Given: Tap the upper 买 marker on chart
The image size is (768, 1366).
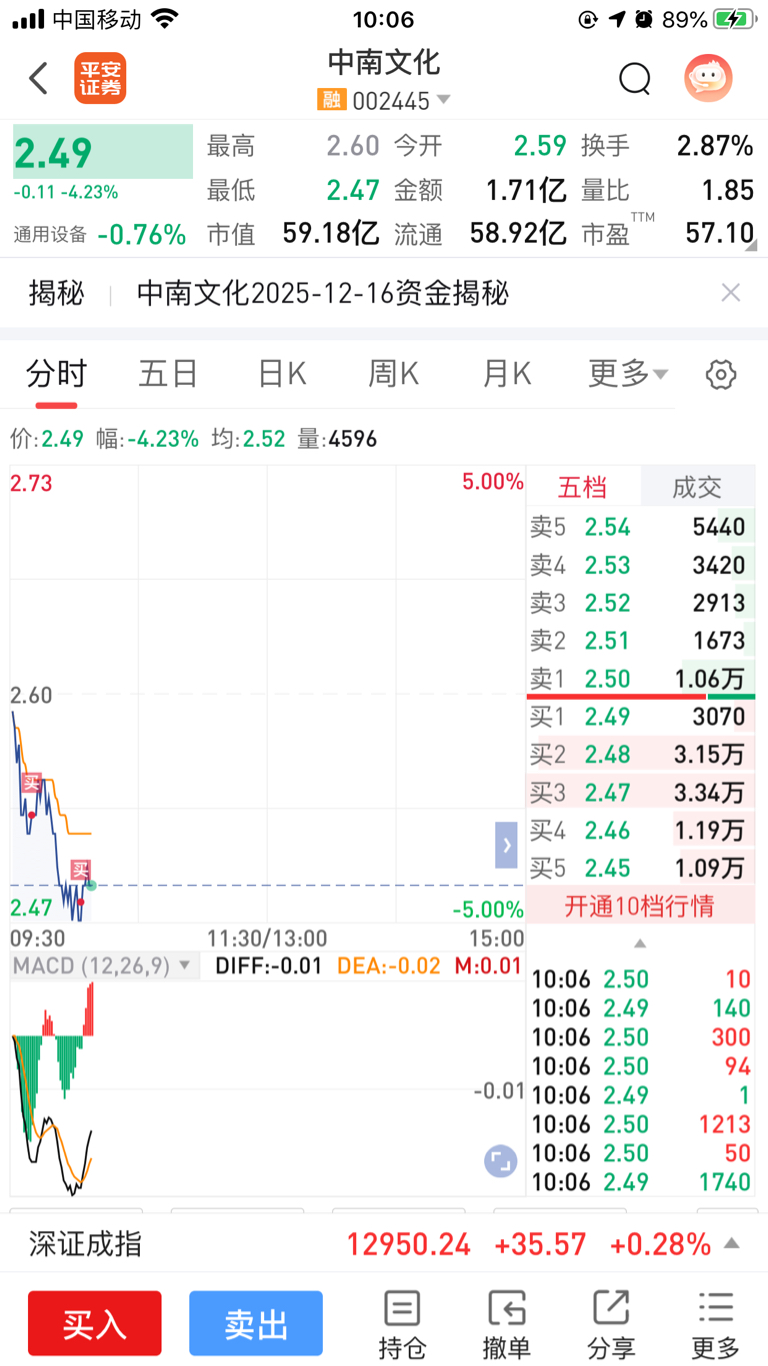Looking at the screenshot, I should 32,782.
